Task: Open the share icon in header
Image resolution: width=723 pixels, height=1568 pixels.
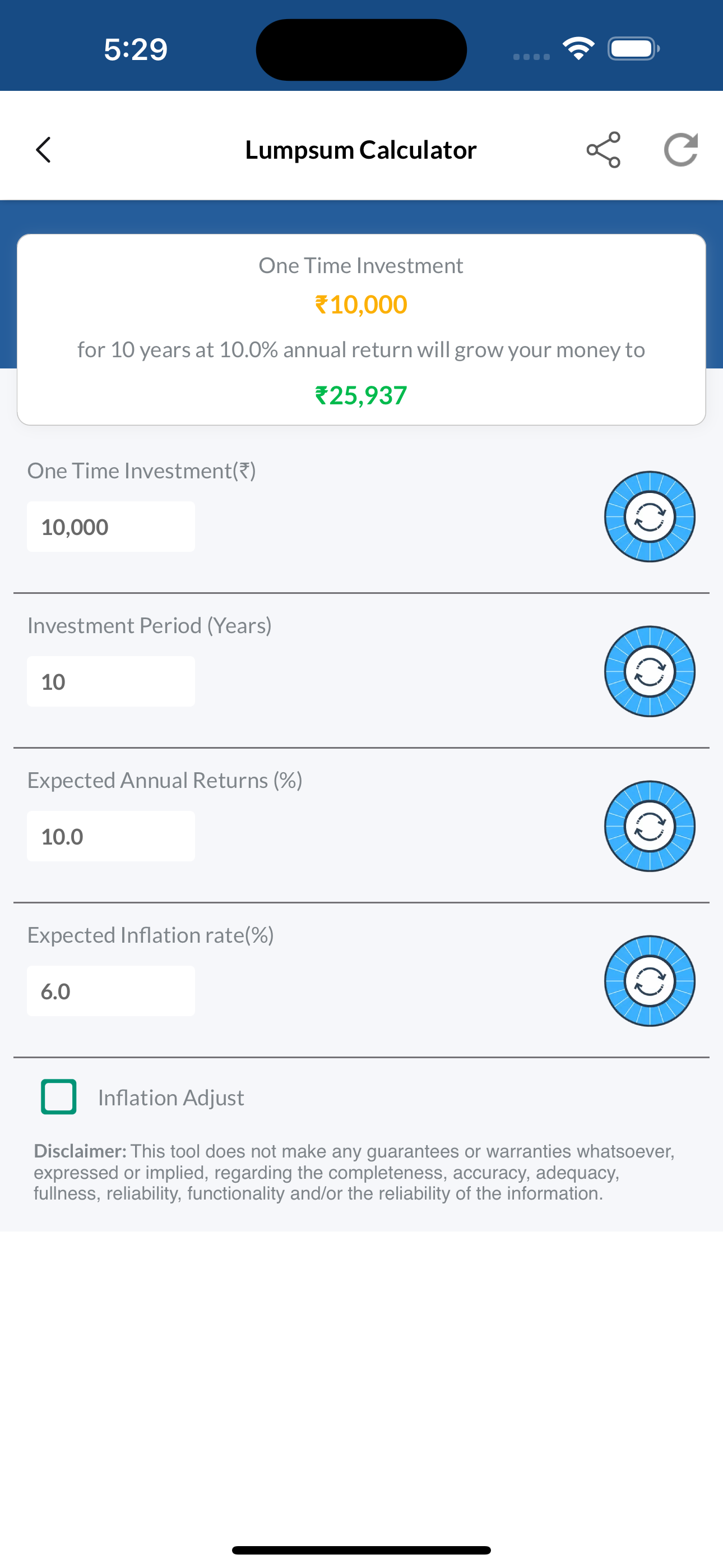Action: [x=603, y=150]
